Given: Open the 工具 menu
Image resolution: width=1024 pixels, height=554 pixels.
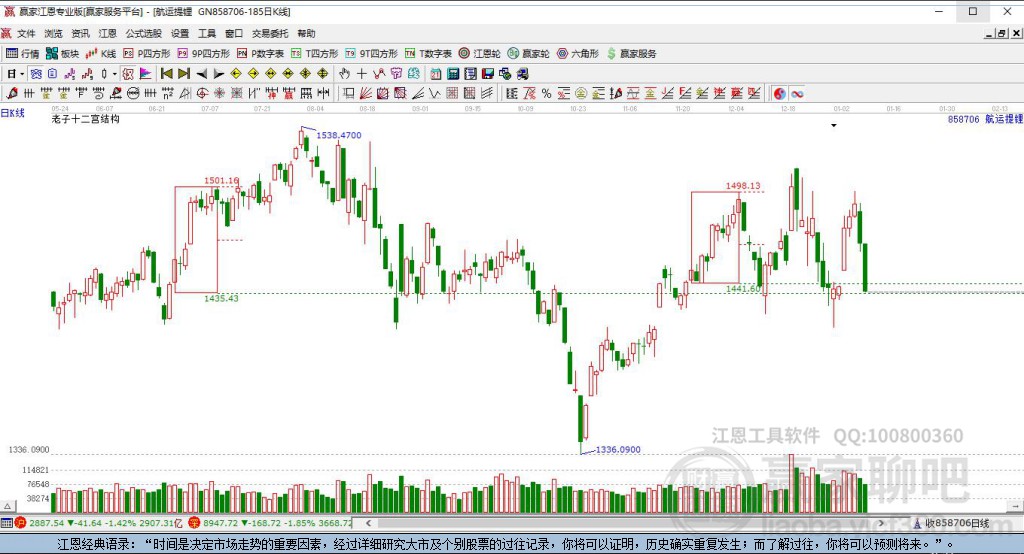Looking at the screenshot, I should tap(206, 33).
